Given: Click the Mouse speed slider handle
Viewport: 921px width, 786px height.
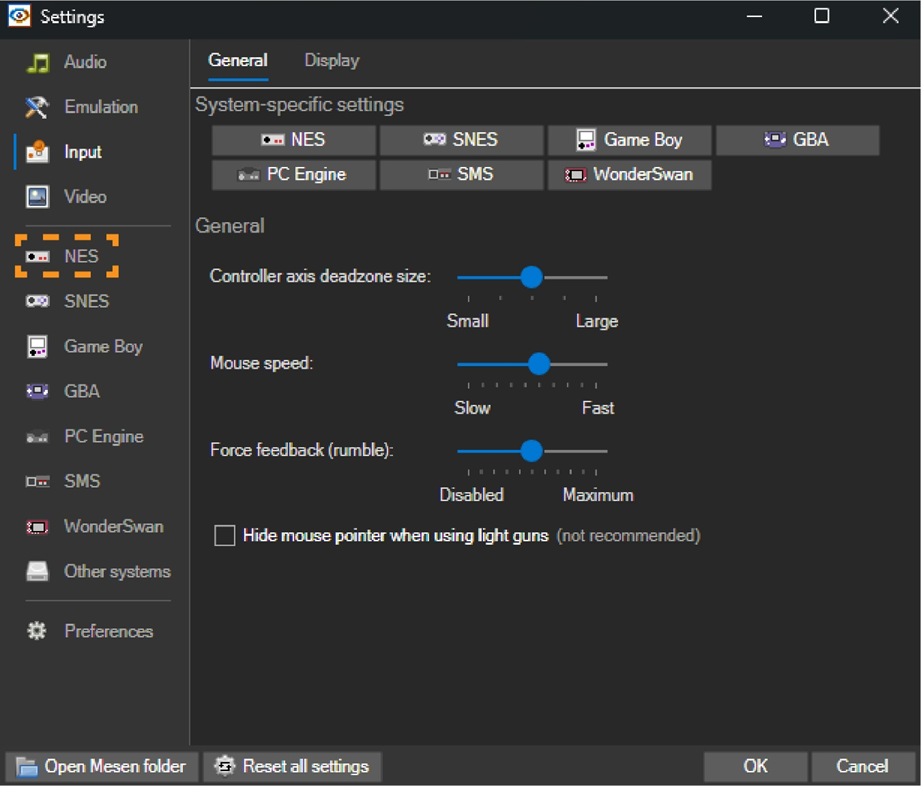Looking at the screenshot, I should tap(539, 364).
